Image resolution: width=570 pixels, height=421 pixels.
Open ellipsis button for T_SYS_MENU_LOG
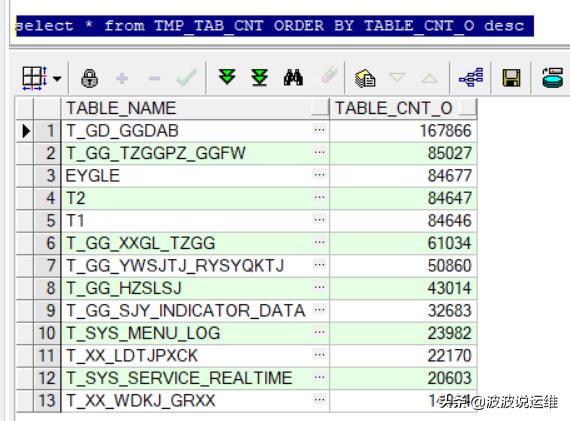tap(319, 333)
